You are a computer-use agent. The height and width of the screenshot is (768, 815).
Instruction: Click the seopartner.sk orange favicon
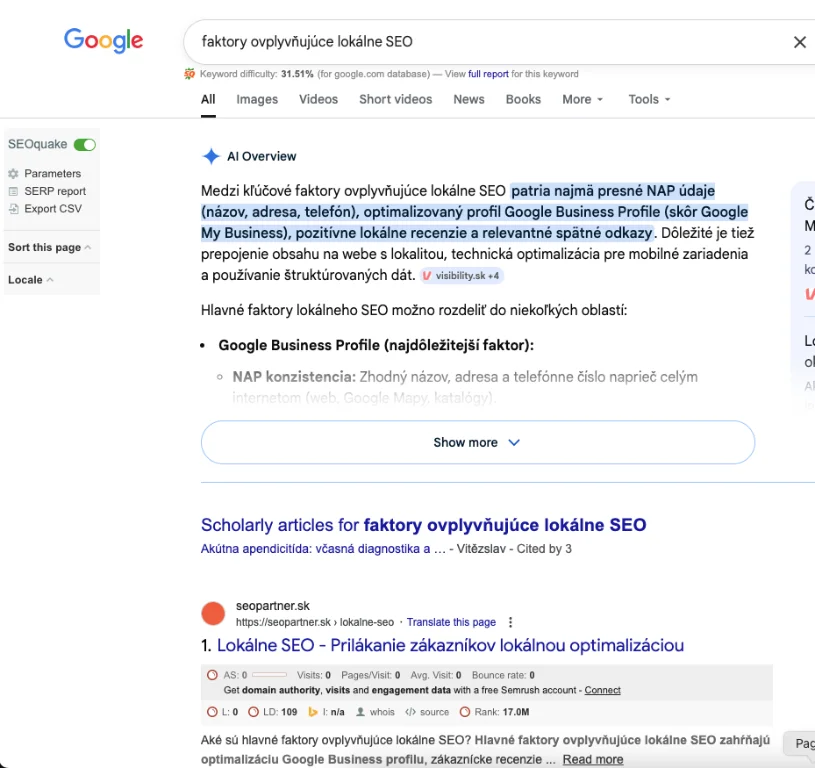tap(213, 613)
